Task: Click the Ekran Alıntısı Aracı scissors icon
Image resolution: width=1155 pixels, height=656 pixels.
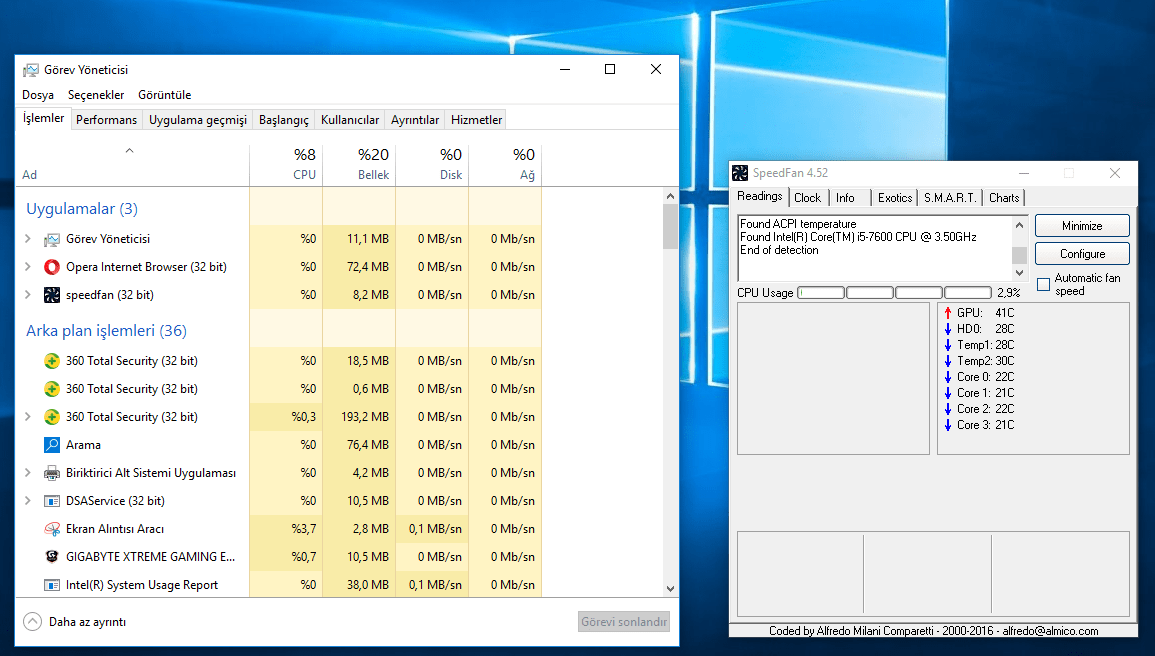Action: click(x=52, y=529)
